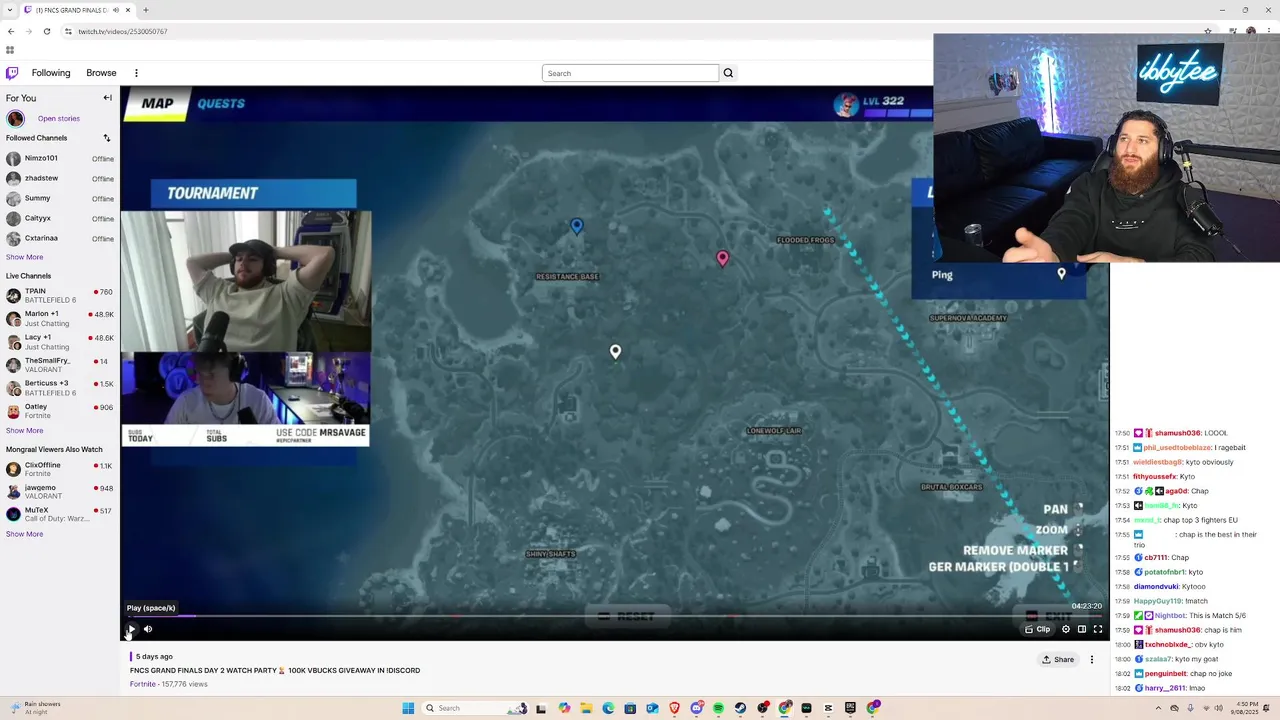Open Outlook from the taskbar

tap(652, 708)
